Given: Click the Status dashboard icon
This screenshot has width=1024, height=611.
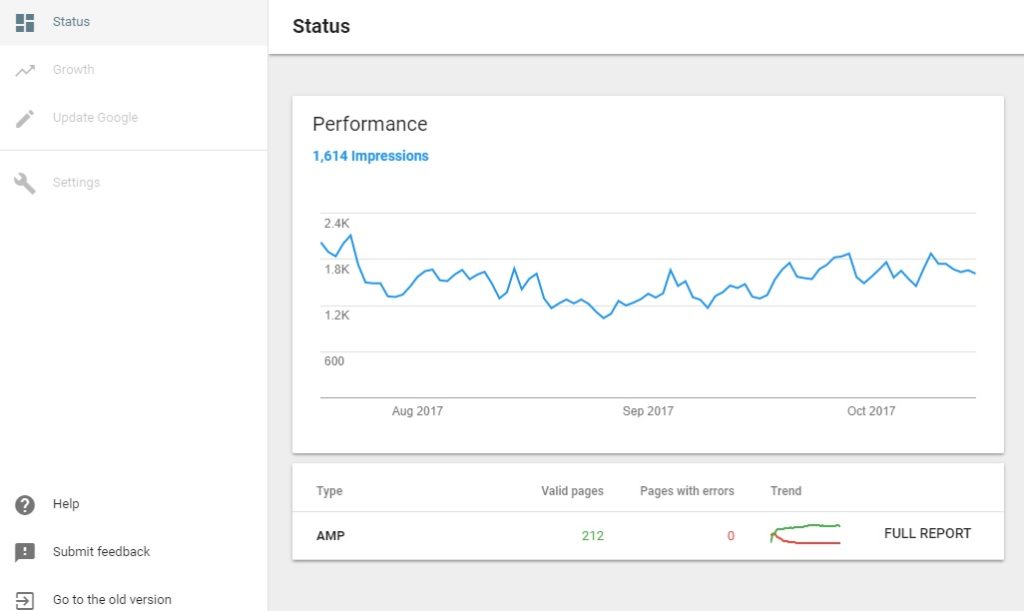Looking at the screenshot, I should pos(25,22).
